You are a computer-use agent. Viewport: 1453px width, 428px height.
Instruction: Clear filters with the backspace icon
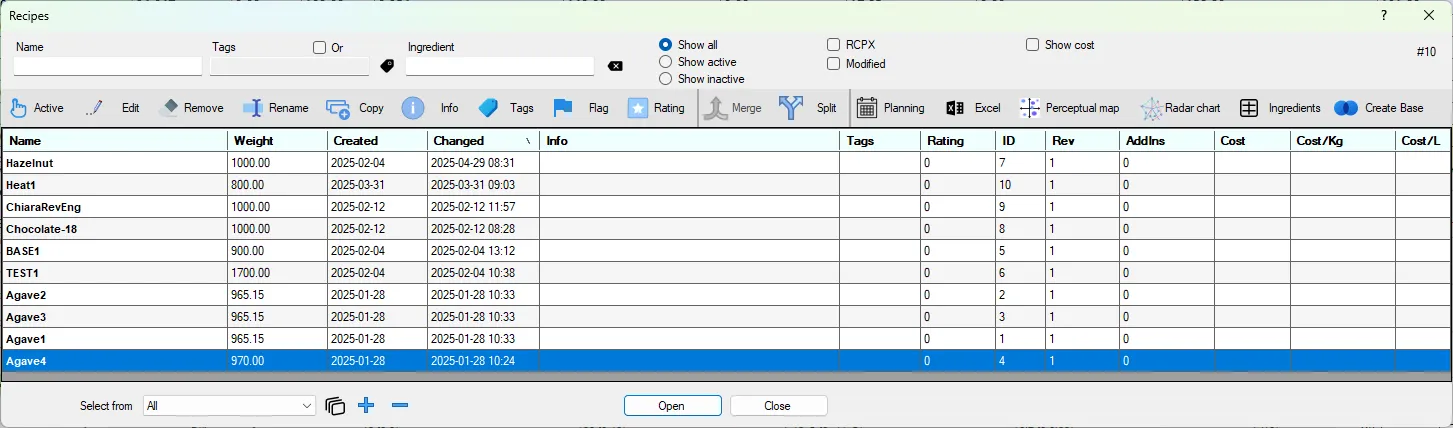615,66
